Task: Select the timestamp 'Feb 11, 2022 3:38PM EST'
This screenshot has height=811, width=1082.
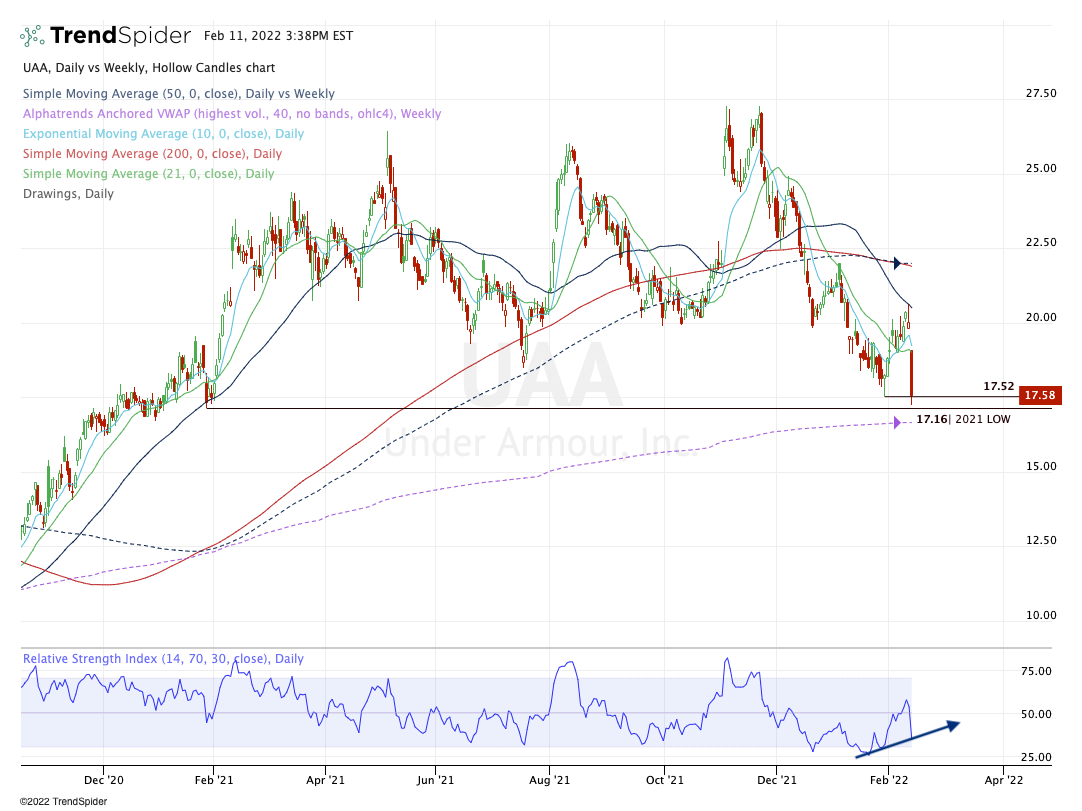Action: [278, 36]
